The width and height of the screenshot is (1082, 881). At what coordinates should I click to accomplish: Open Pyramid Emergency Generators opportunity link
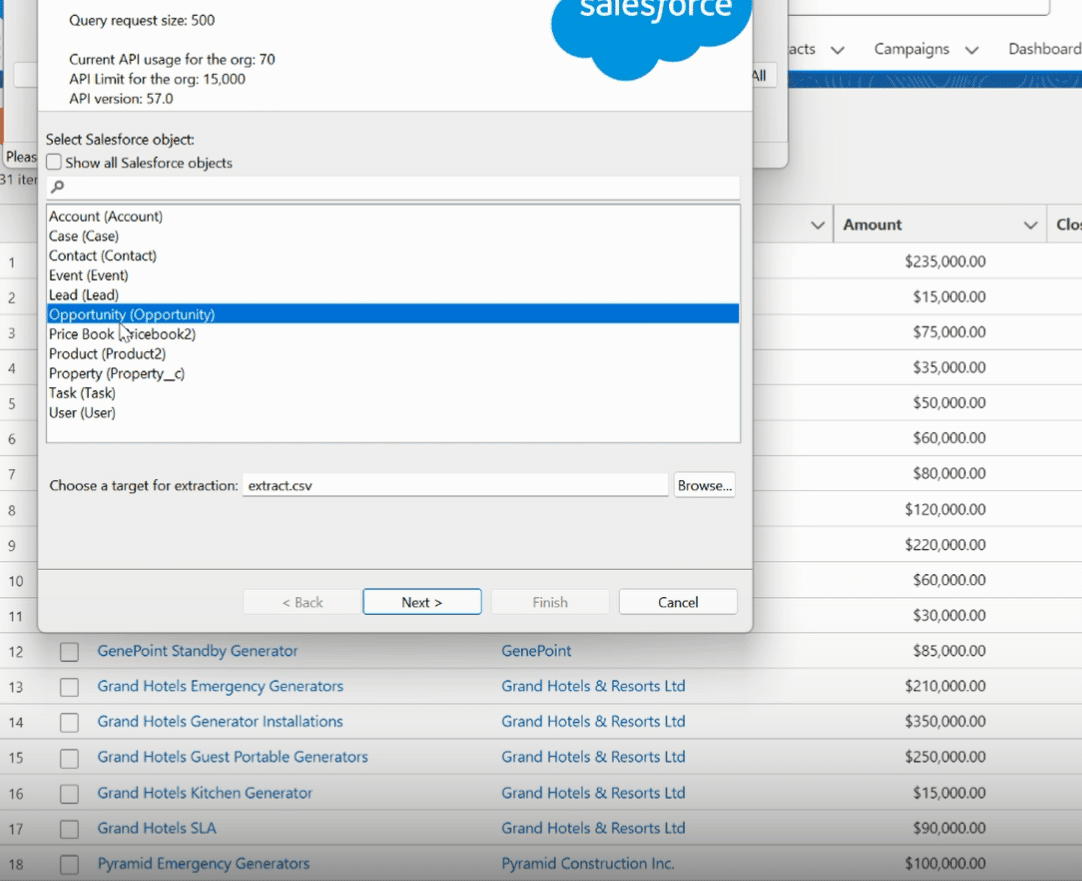pyautogui.click(x=204, y=863)
